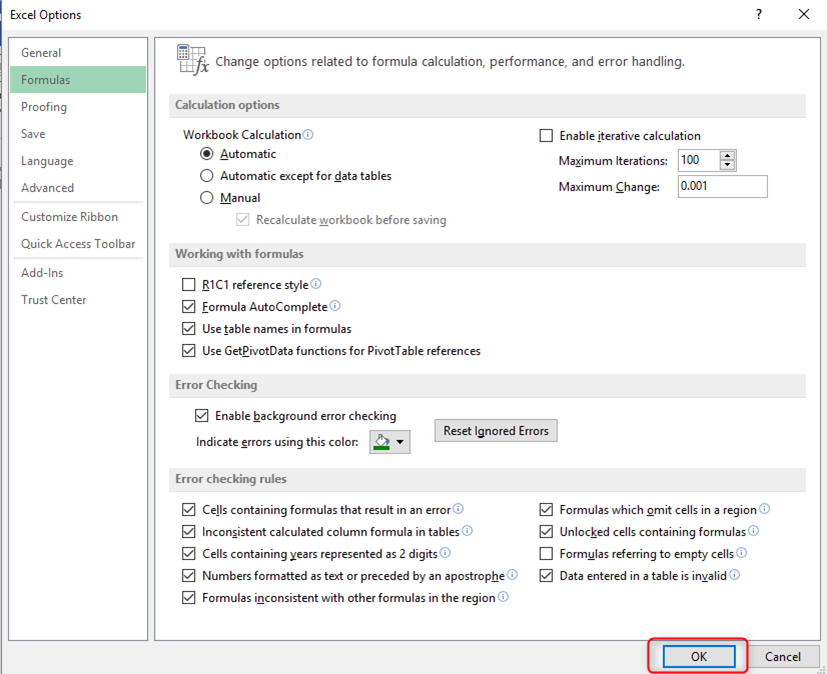The width and height of the screenshot is (827, 674).
Task: Open the Trust Center category
Action: (x=78, y=300)
